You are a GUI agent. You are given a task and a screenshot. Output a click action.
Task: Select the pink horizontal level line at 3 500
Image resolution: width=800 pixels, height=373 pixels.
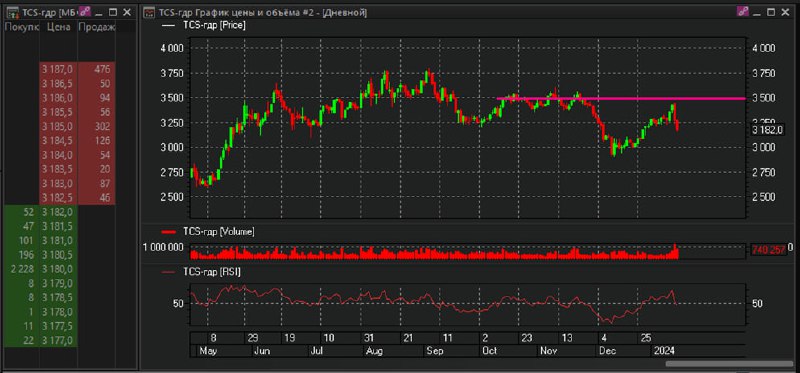click(621, 98)
